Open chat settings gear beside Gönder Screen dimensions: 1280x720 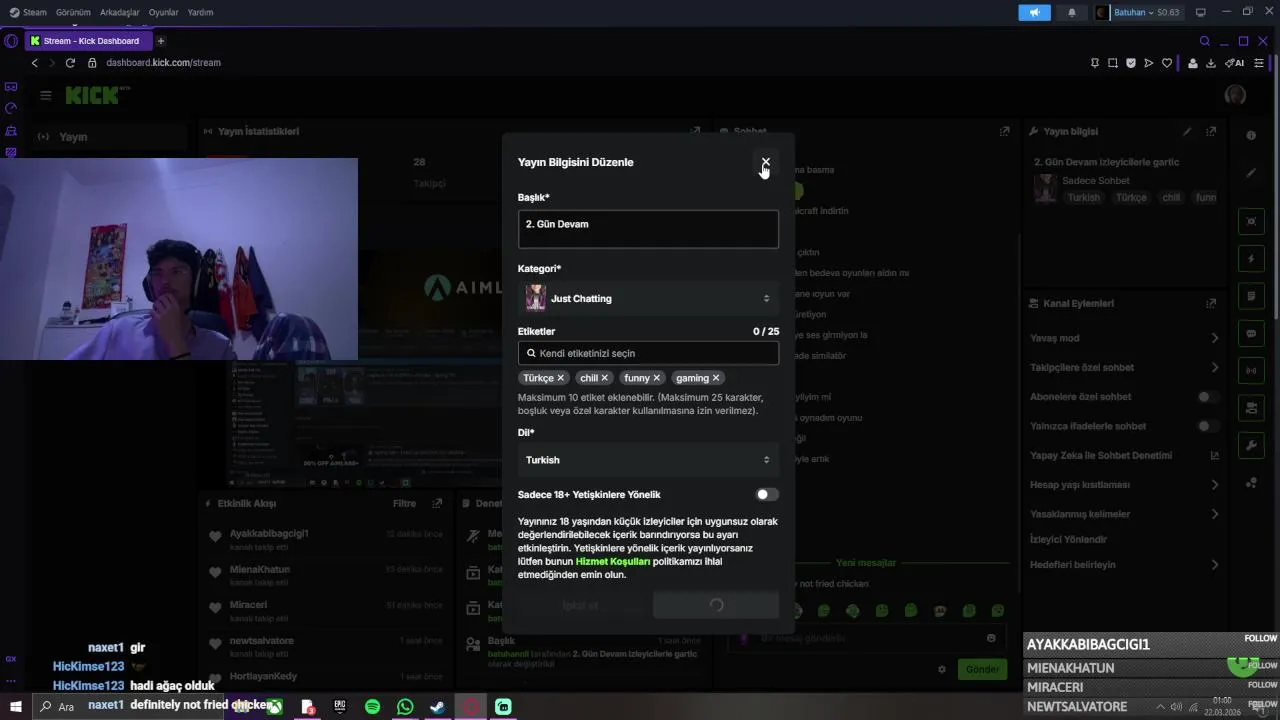click(x=941, y=669)
